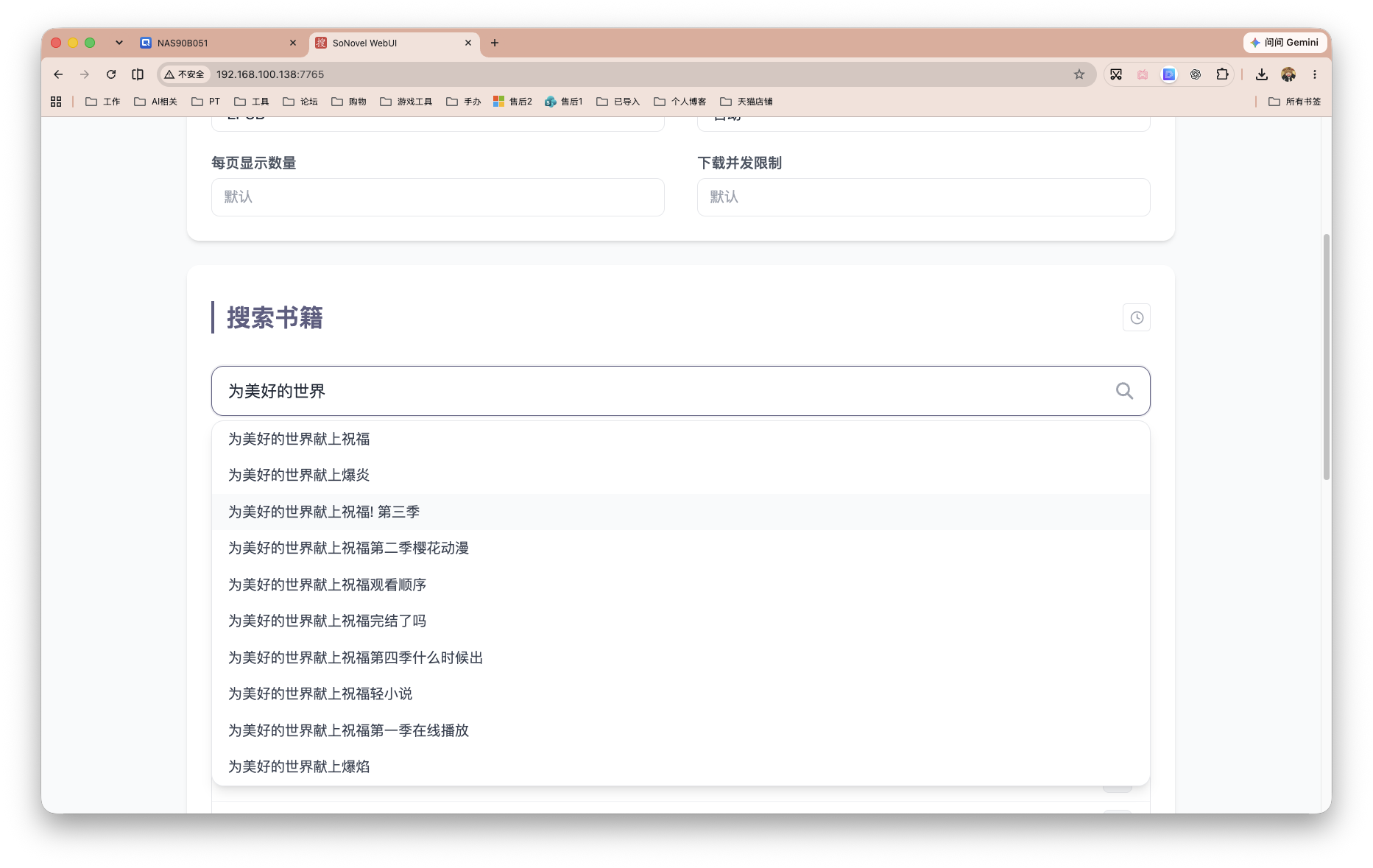1373x868 pixels.
Task: Click the pink extension icon
Action: [1143, 74]
